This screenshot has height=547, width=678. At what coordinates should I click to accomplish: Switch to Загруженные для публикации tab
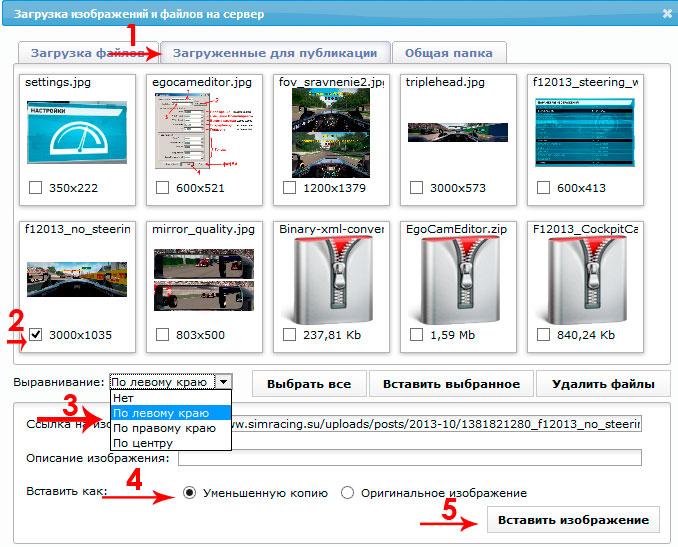point(274,52)
